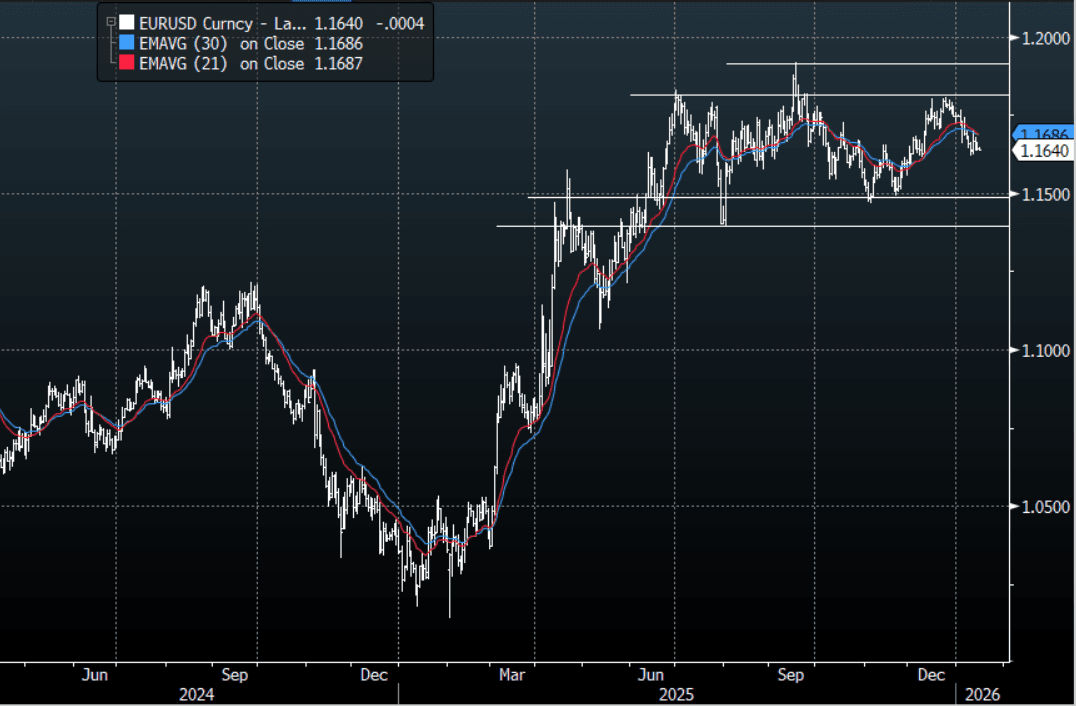This screenshot has height=706, width=1076.
Task: Click the 1.2000 label on price axis
Action: 1046,38
